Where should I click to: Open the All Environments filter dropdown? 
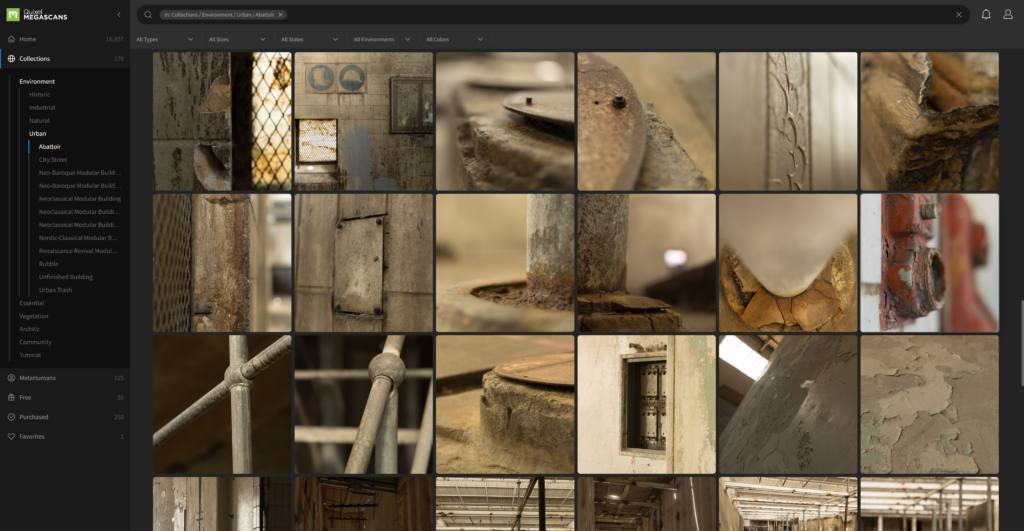[382, 39]
